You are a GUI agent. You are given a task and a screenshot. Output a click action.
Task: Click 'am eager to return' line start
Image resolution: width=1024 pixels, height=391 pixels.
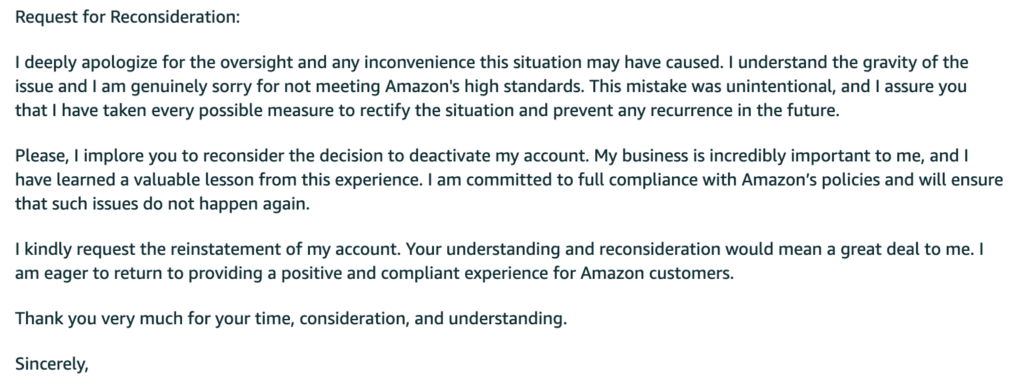(80, 274)
